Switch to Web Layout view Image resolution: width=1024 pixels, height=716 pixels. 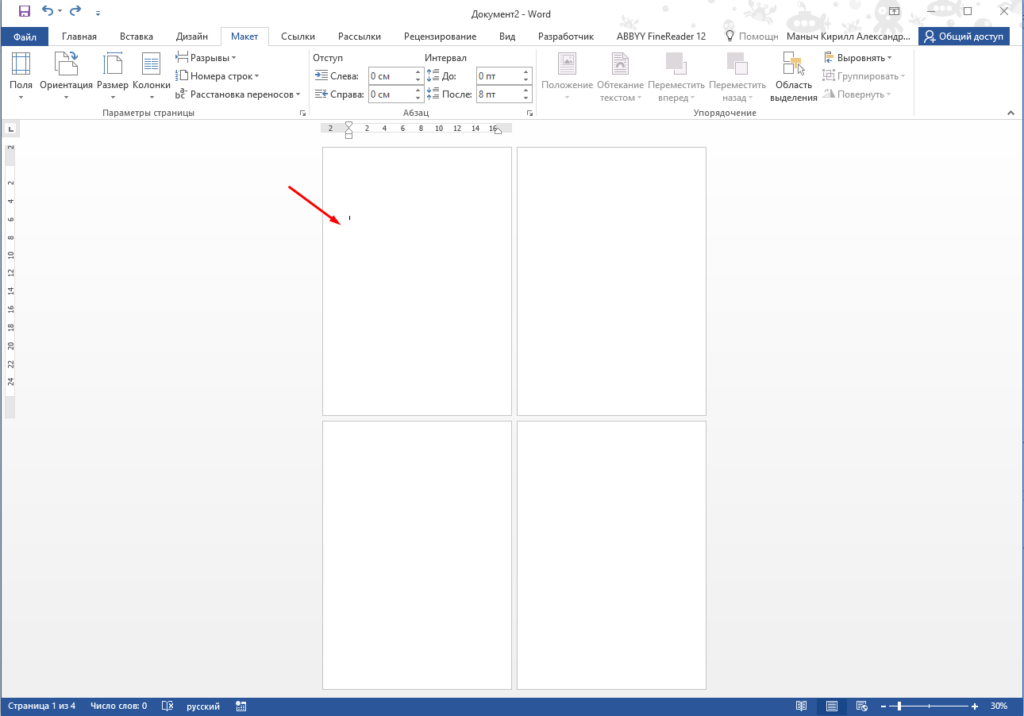tap(861, 706)
